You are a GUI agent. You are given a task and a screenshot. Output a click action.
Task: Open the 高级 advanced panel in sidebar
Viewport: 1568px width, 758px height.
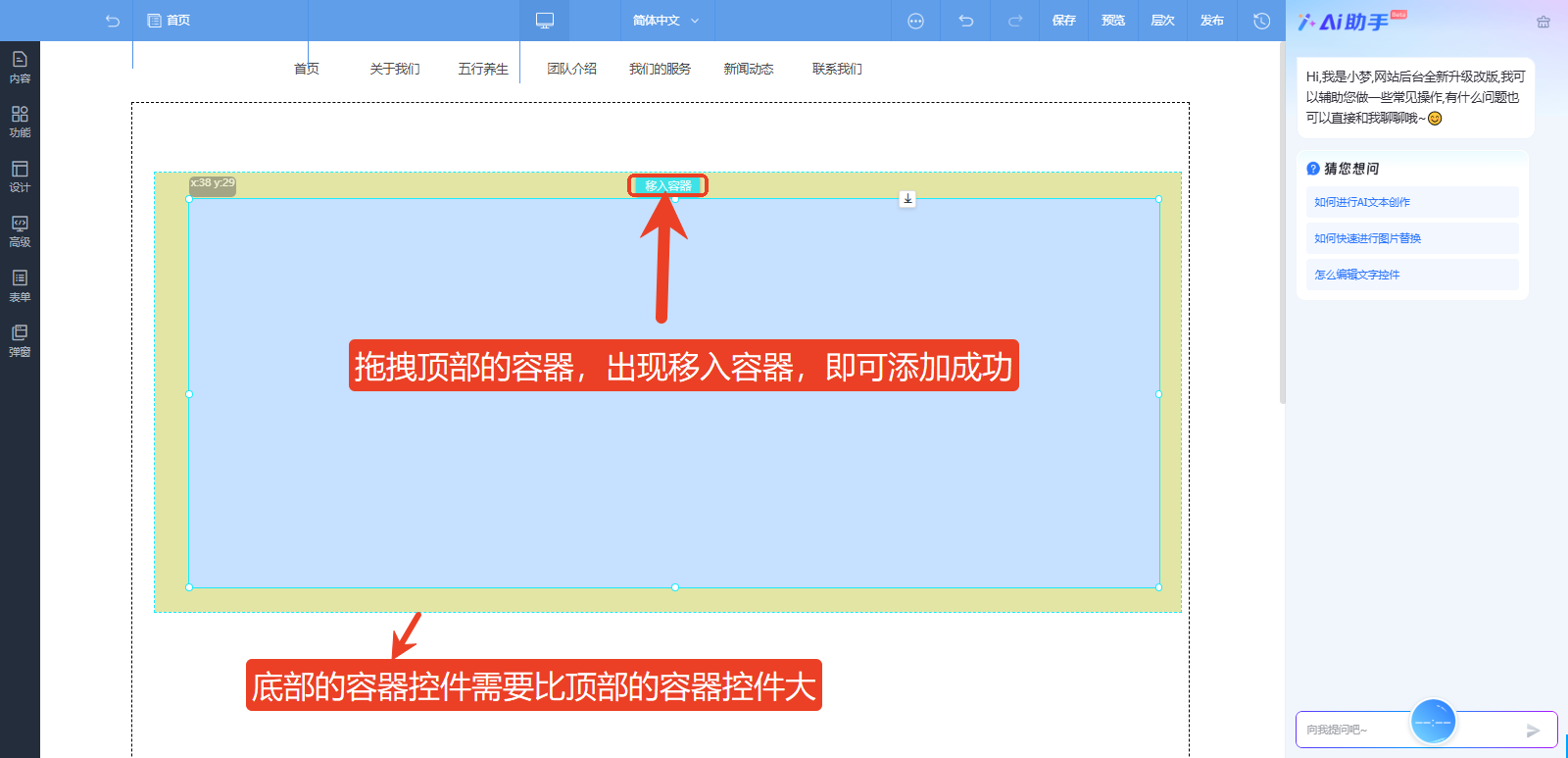[x=20, y=232]
